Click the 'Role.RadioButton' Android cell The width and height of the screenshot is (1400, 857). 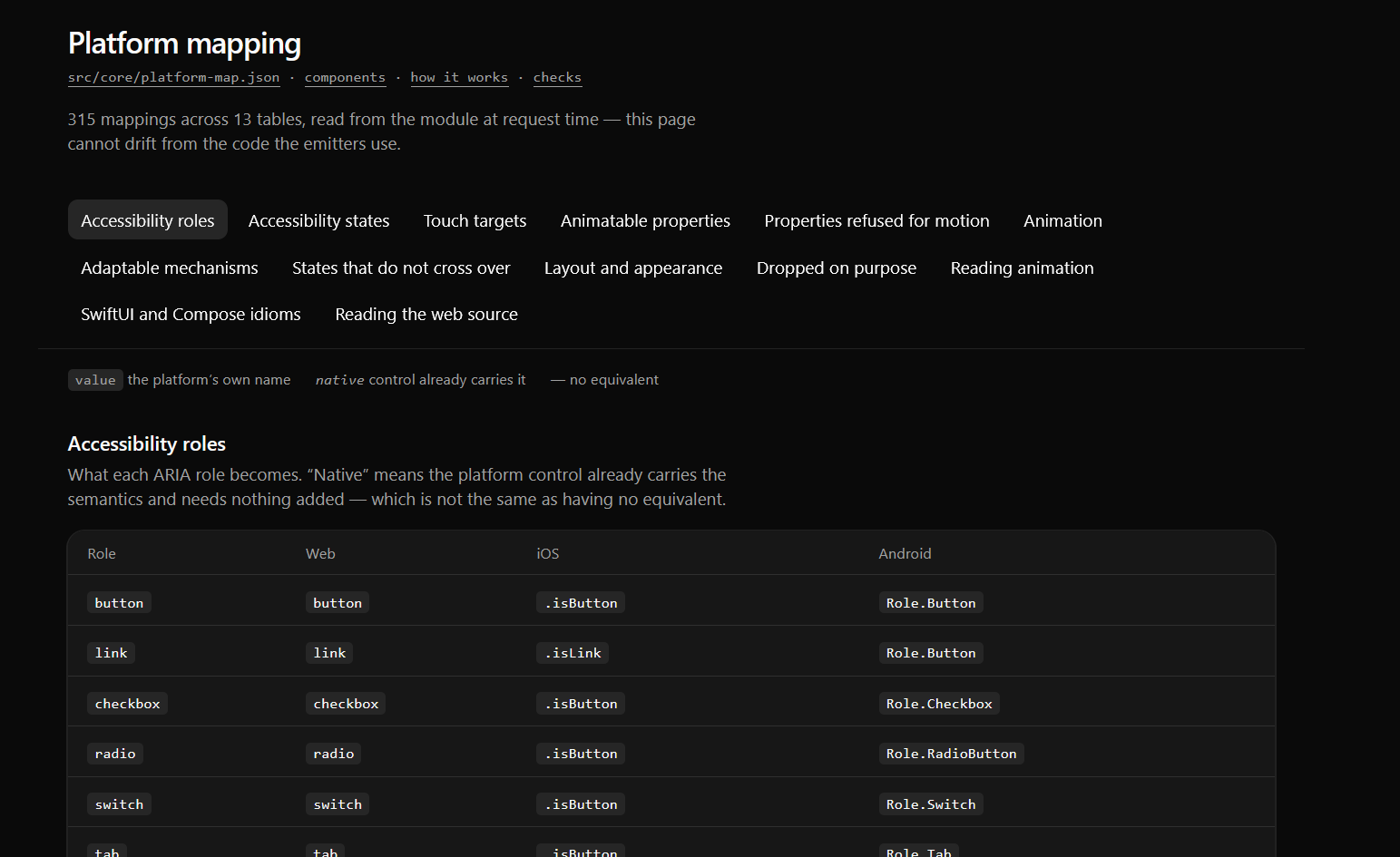(951, 754)
